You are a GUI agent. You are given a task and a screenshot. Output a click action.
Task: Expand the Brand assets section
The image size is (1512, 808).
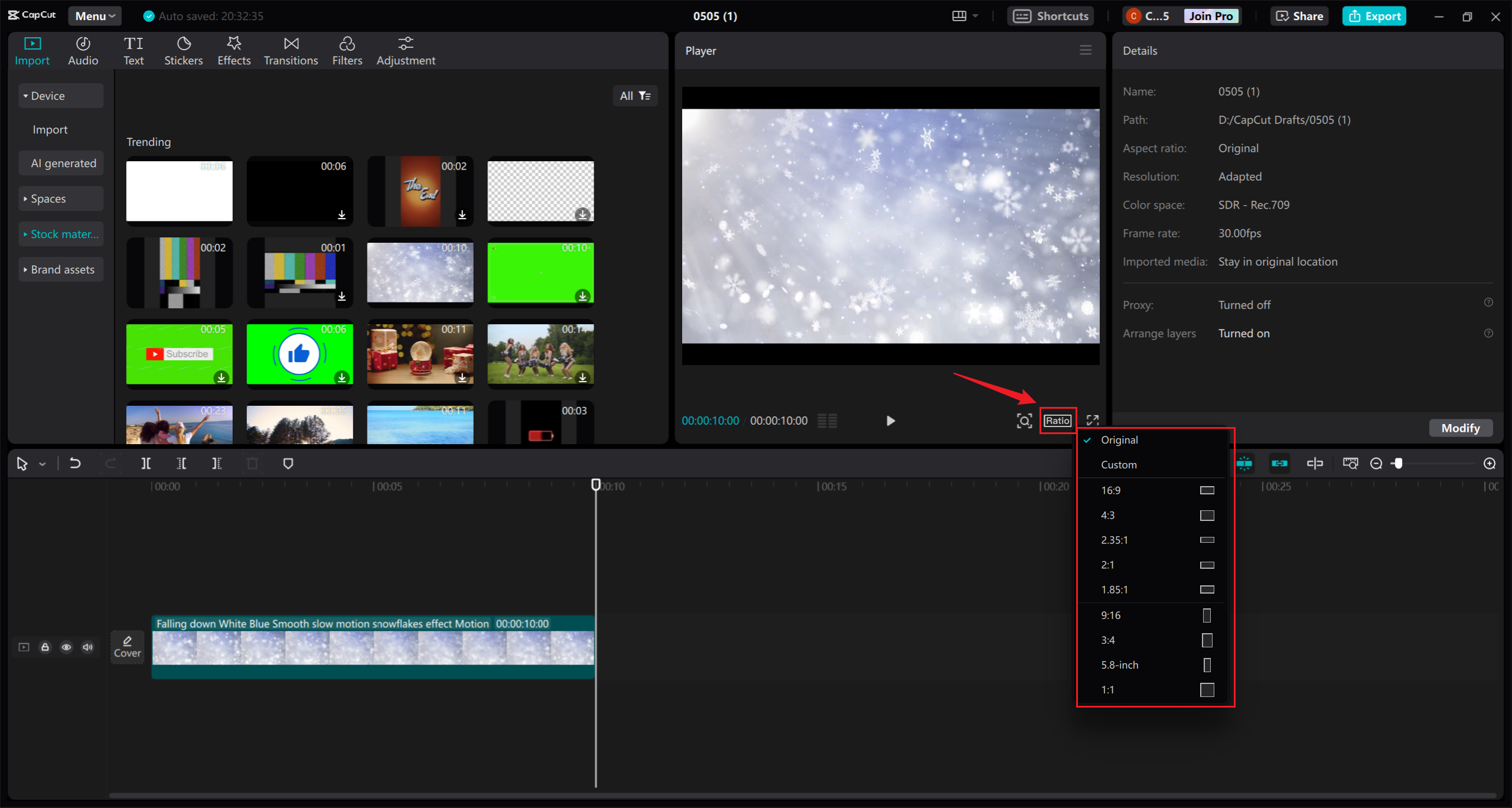pyautogui.click(x=61, y=269)
